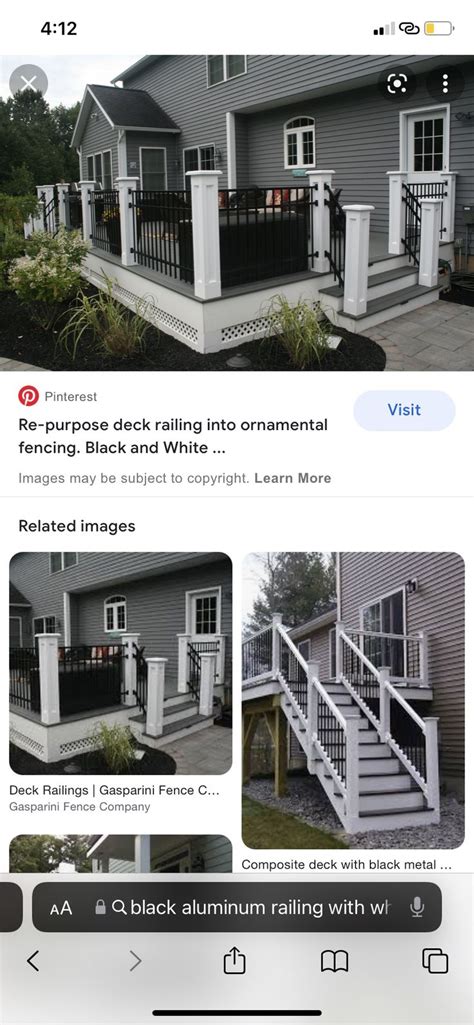The image size is (474, 1025).
Task: Close the image preview with X icon
Action: coord(28,83)
